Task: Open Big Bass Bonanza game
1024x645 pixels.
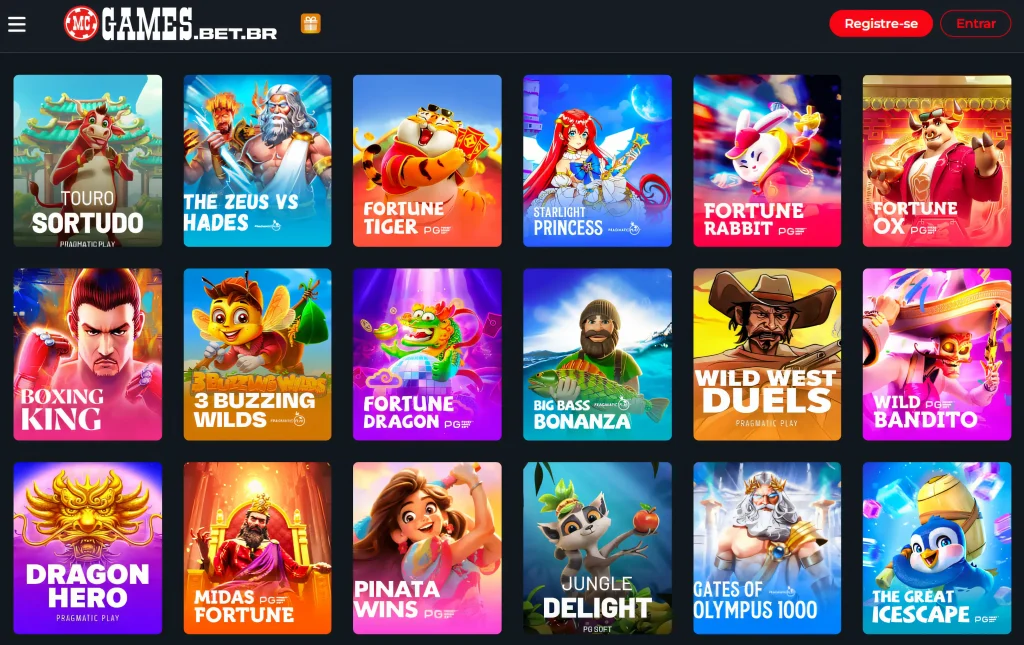Action: pyautogui.click(x=597, y=354)
